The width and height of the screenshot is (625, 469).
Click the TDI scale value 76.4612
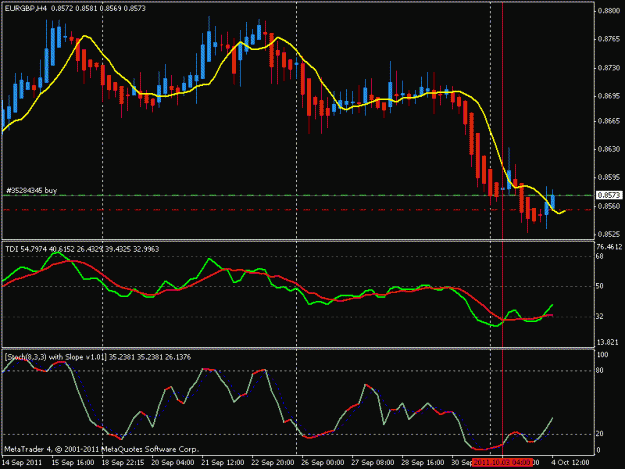coord(609,247)
